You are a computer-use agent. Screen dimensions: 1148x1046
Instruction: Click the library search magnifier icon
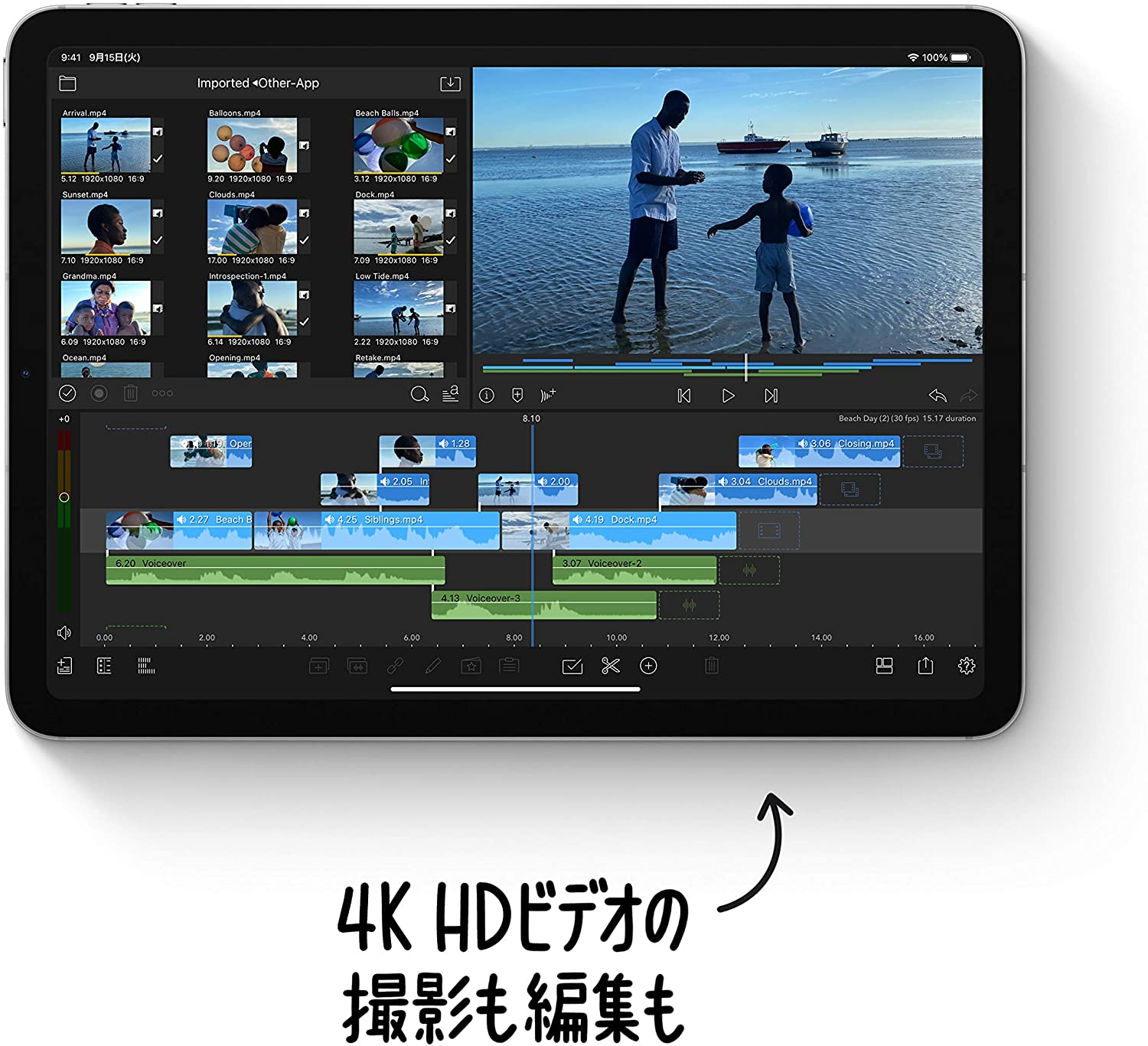419,394
